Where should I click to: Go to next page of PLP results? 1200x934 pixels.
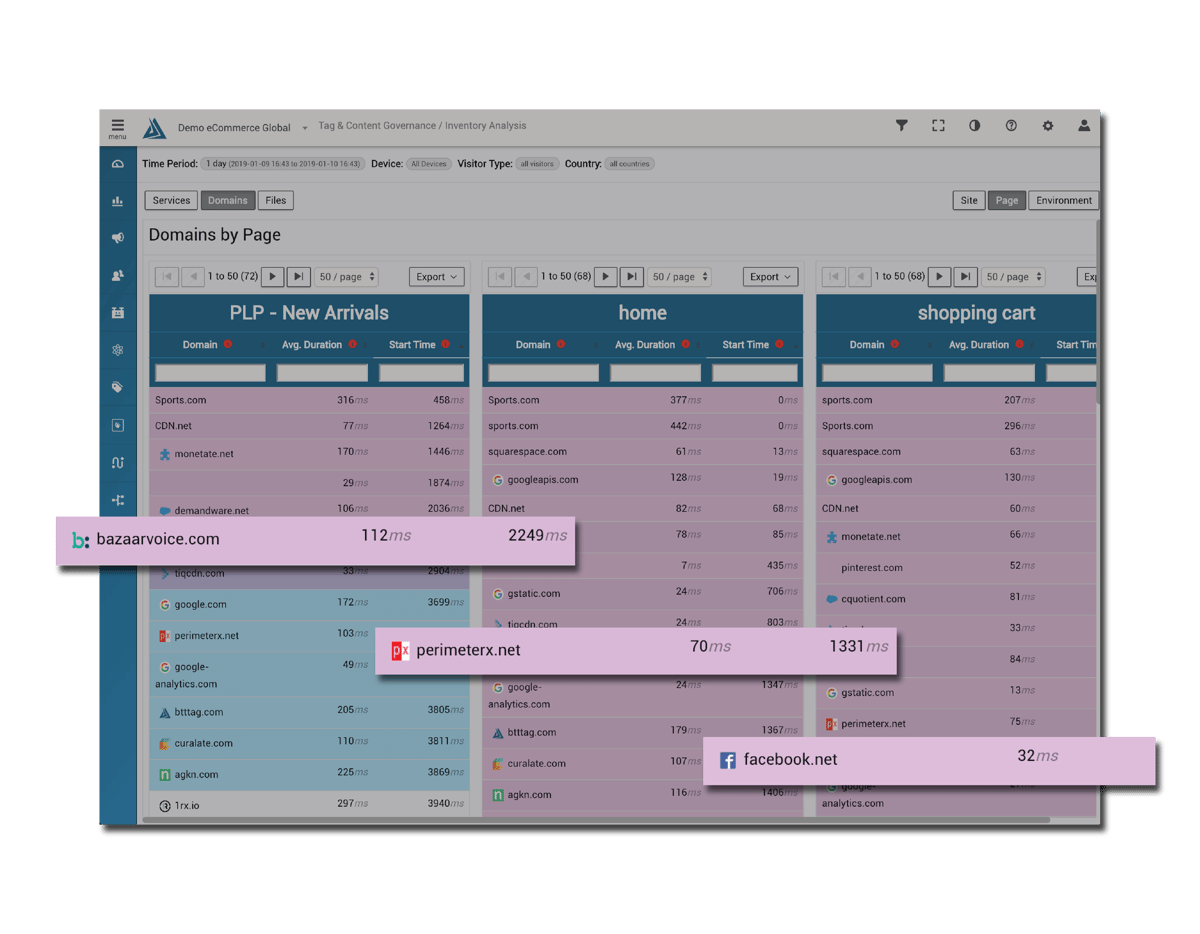[272, 276]
